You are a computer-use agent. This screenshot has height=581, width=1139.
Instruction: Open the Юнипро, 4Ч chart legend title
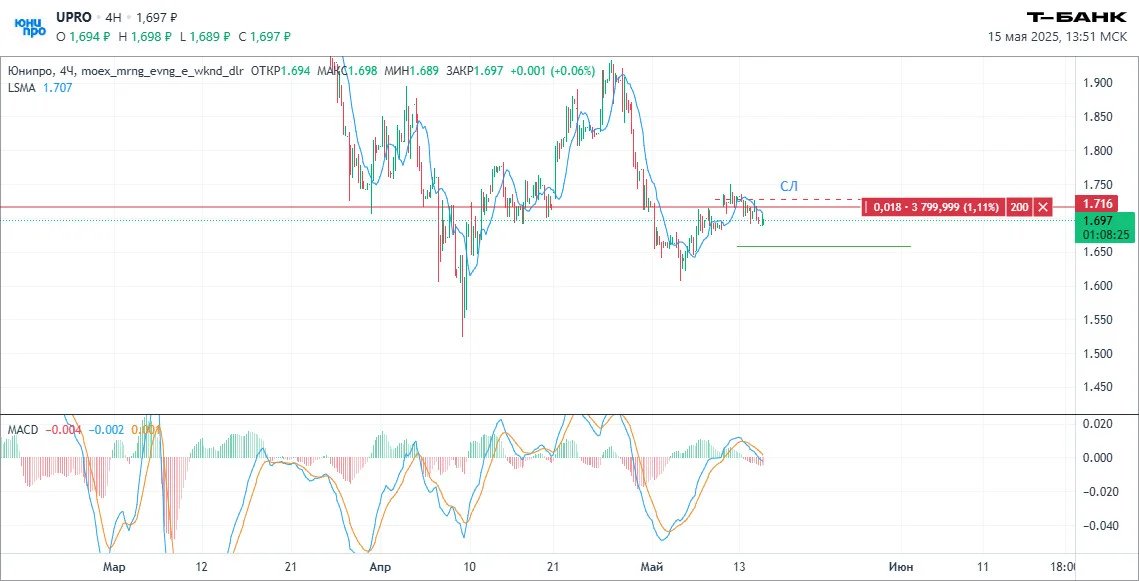125,71
